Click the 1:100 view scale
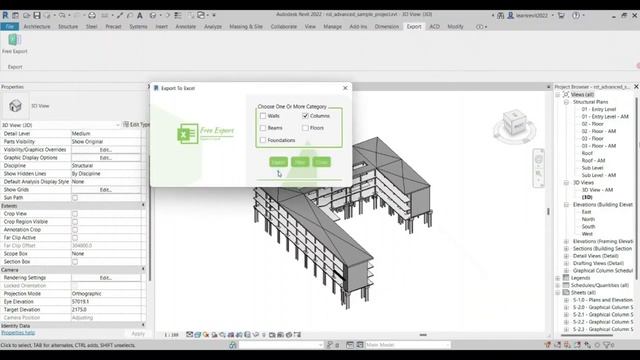This screenshot has width=640, height=360. coord(171,335)
